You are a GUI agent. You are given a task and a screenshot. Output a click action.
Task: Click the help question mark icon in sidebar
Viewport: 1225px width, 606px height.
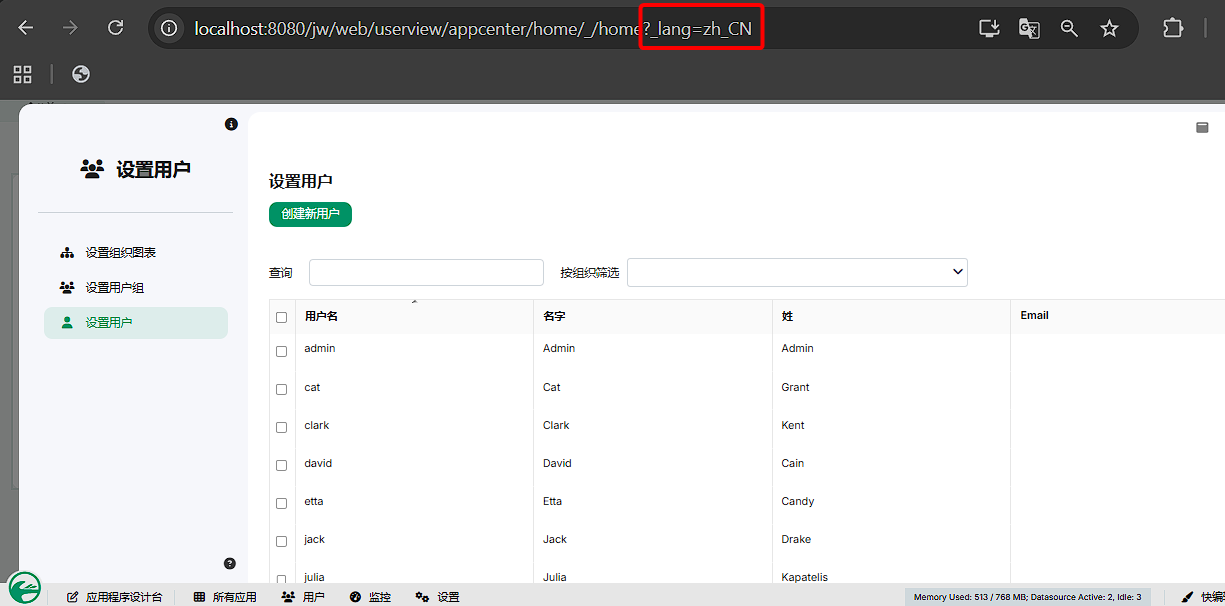pyautogui.click(x=230, y=564)
